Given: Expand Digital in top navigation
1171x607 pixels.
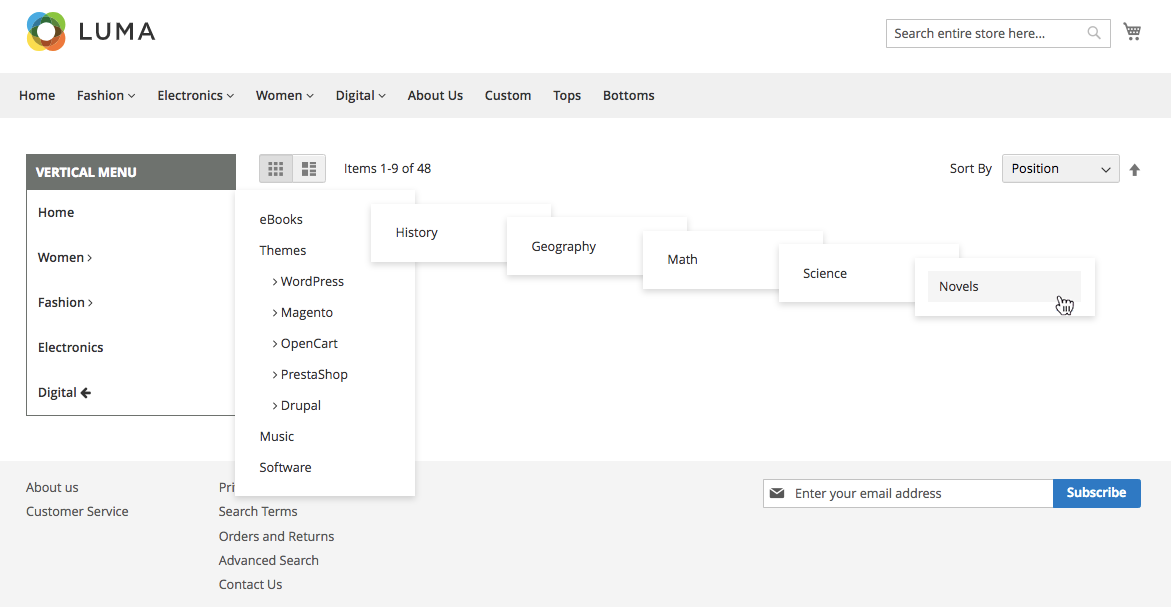Looking at the screenshot, I should [x=361, y=96].
